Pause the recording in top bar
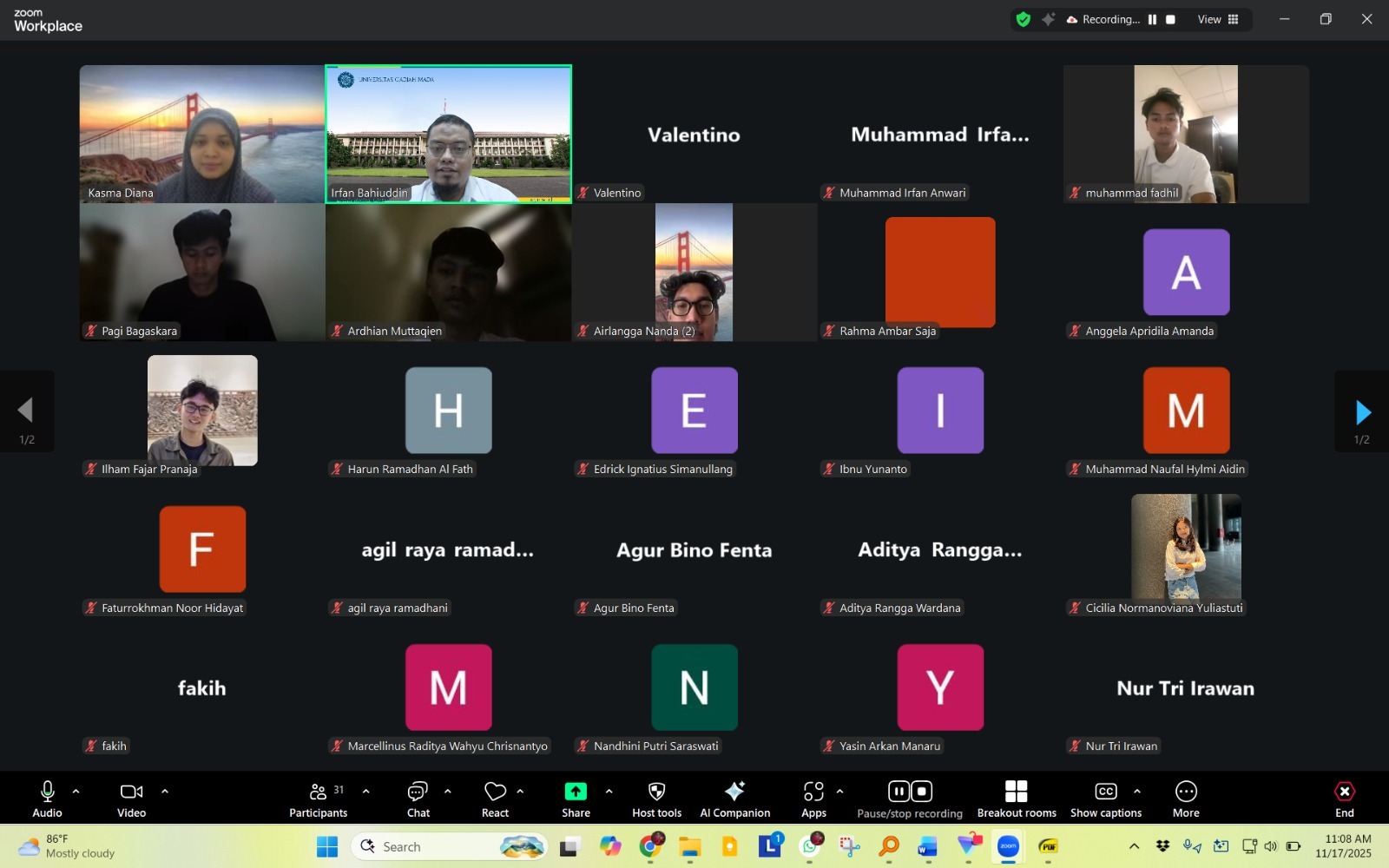Image resolution: width=1389 pixels, height=868 pixels. (x=1152, y=19)
